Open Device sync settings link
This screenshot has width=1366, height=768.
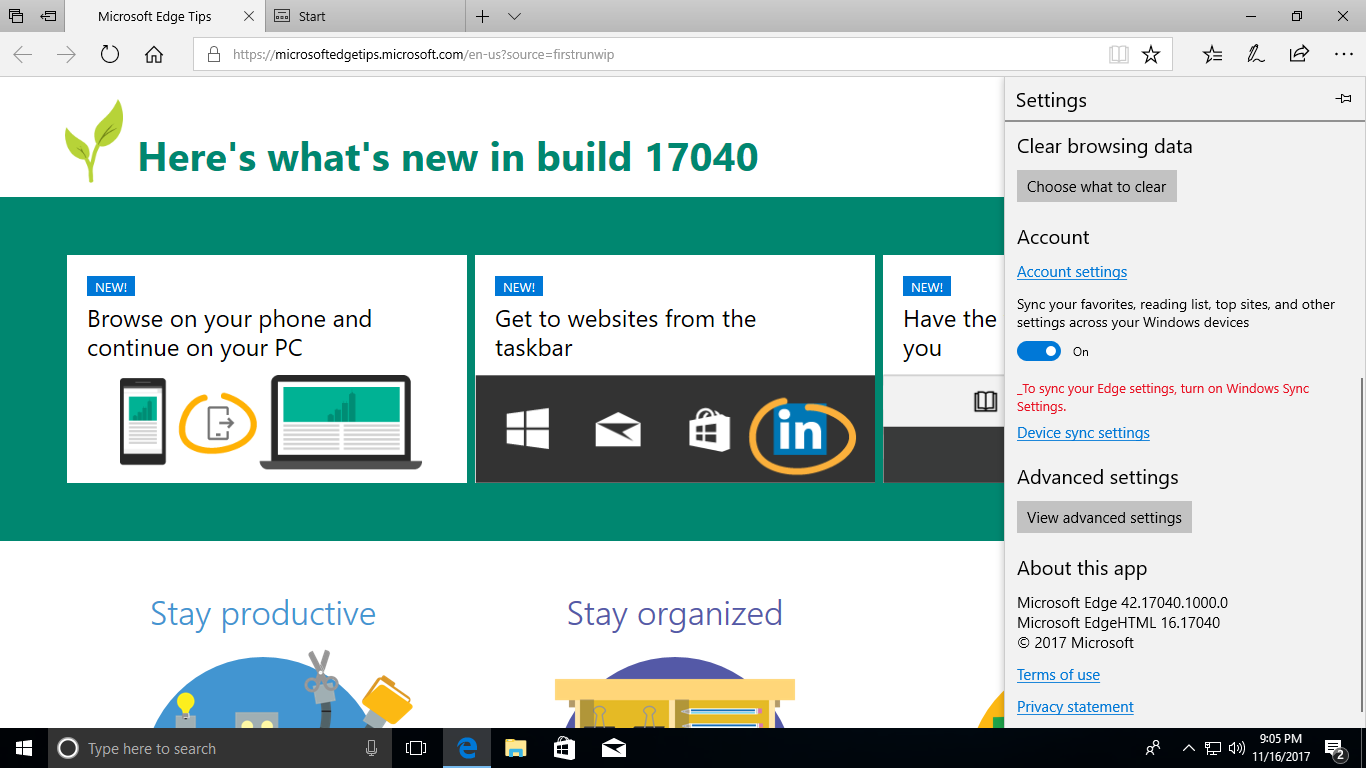click(x=1083, y=433)
